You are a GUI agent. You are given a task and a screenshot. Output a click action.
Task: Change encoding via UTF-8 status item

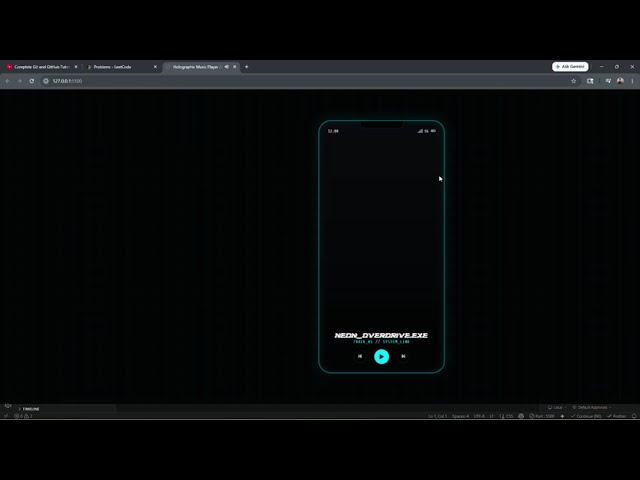479,416
